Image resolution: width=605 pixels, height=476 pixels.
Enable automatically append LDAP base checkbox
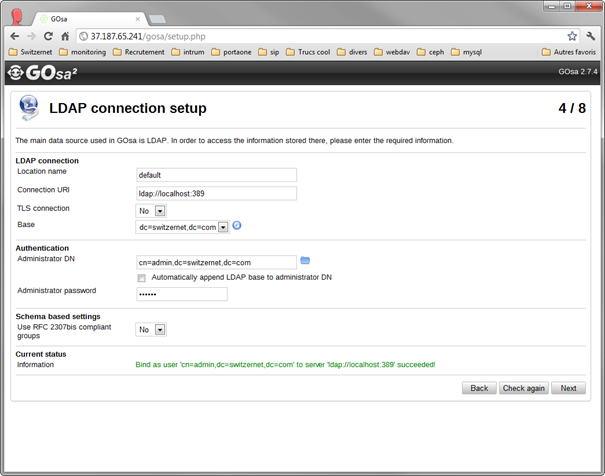[x=142, y=278]
